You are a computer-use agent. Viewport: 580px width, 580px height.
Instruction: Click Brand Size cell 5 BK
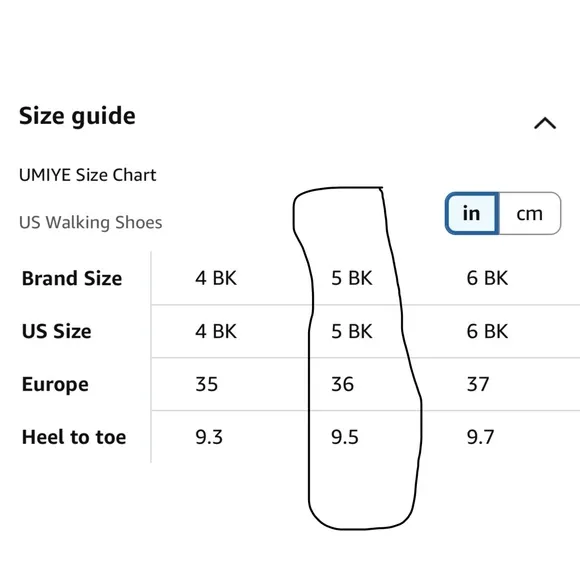[352, 278]
